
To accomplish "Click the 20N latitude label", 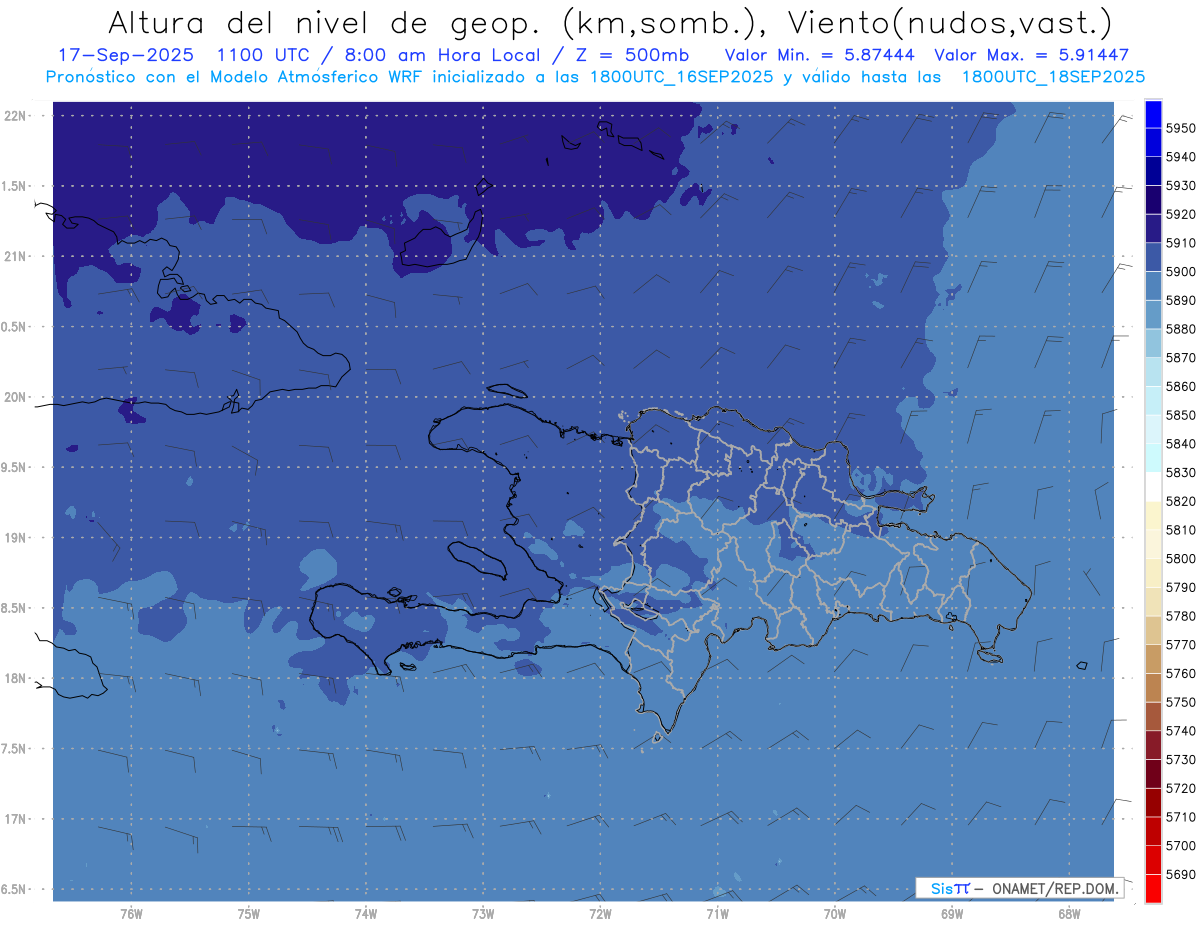I will [x=15, y=397].
